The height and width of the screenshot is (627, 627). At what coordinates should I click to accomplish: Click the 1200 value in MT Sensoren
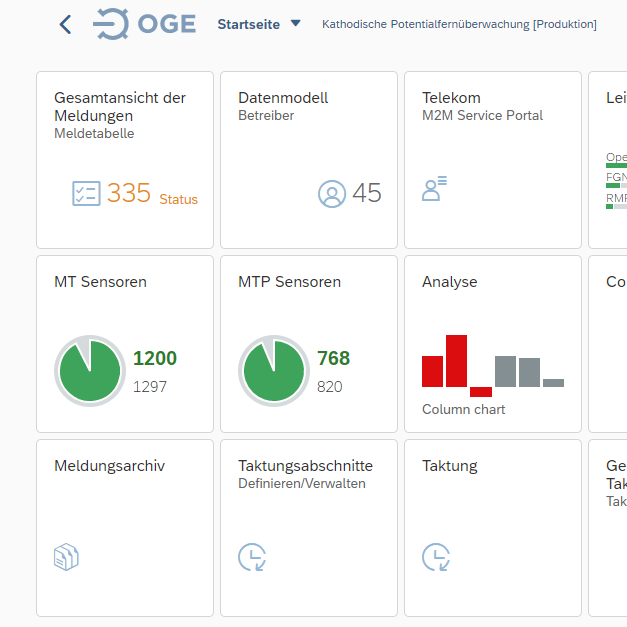pos(155,358)
